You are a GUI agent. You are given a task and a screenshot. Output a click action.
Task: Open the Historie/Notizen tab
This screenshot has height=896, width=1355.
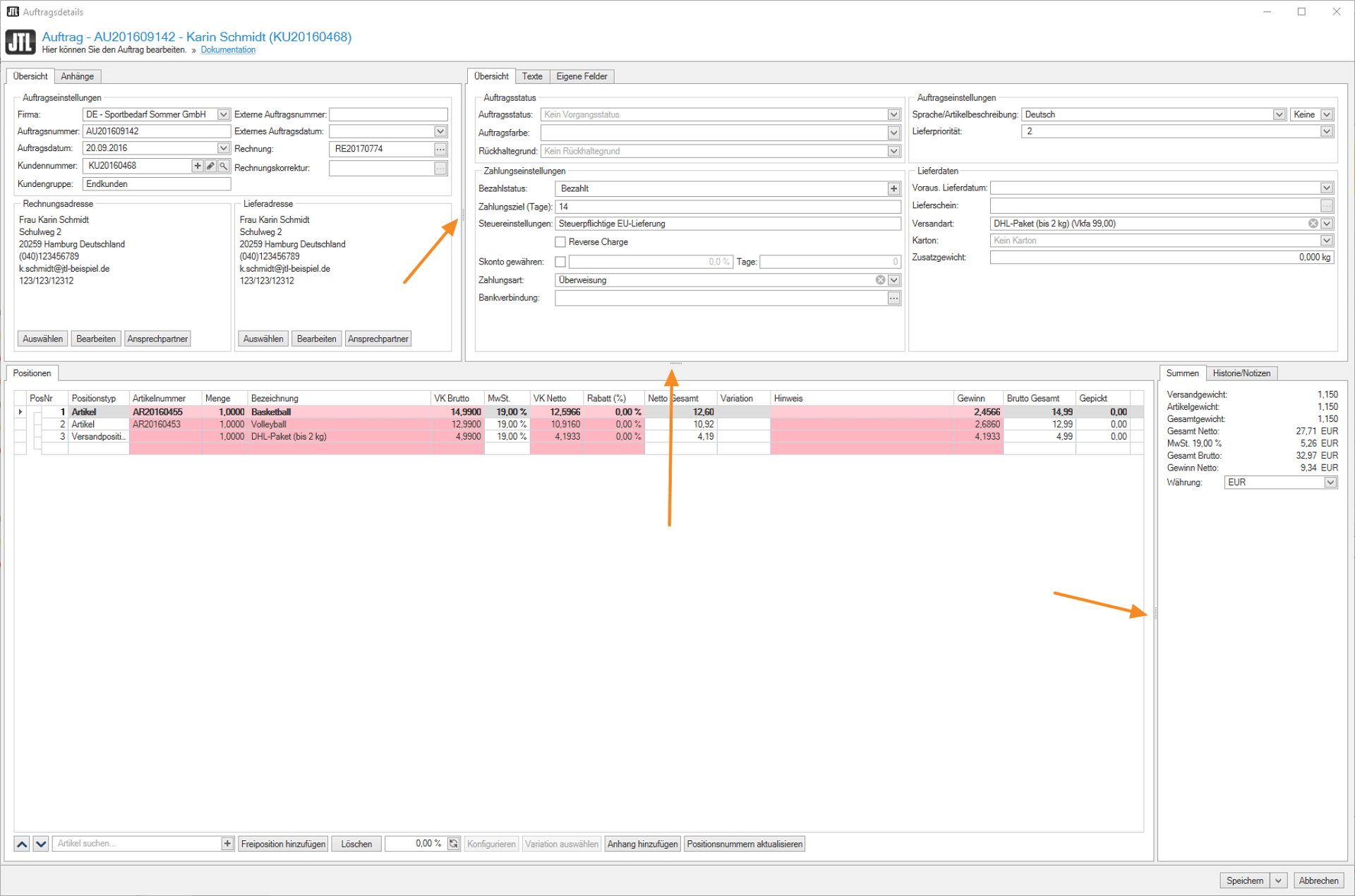coord(1241,373)
